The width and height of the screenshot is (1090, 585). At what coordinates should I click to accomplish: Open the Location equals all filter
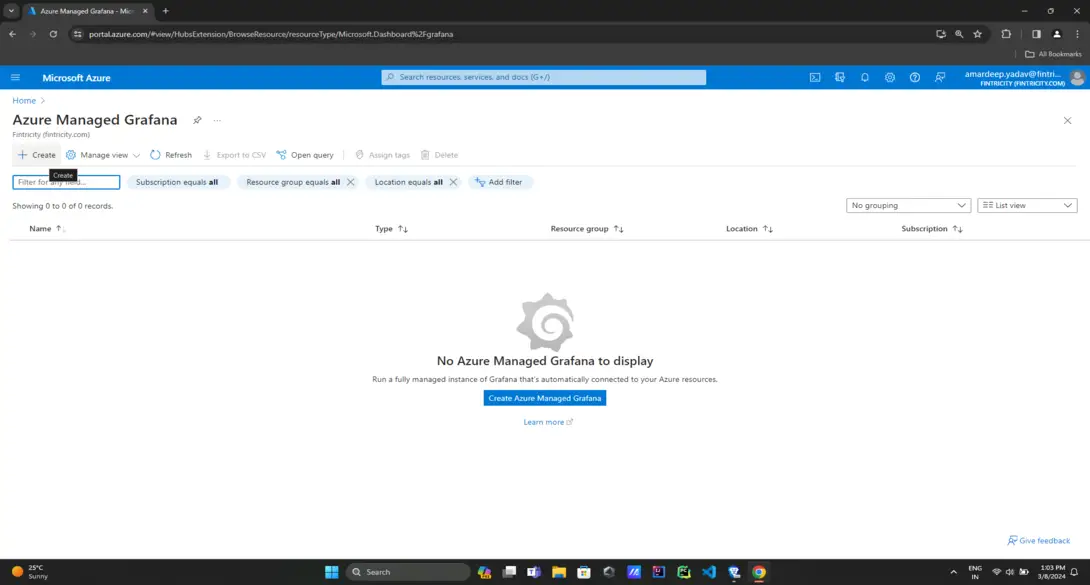pos(408,182)
